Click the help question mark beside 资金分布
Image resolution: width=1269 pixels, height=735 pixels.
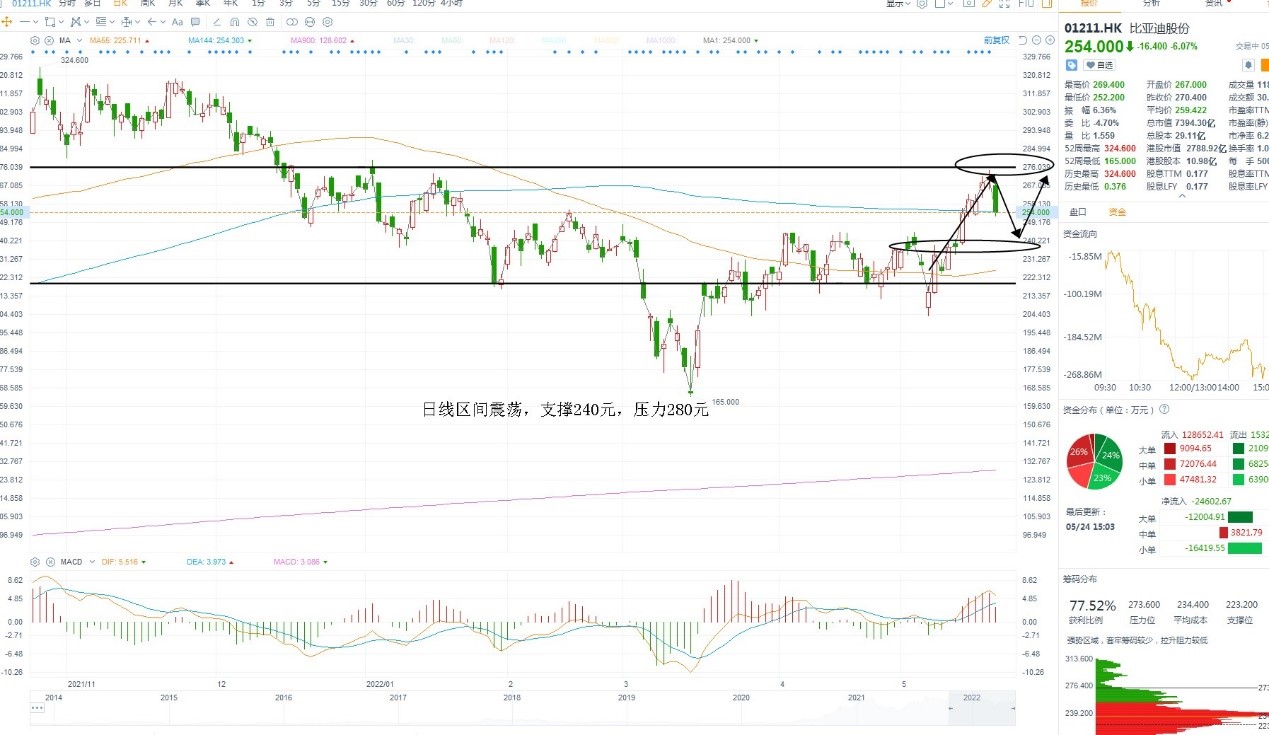pyautogui.click(x=1164, y=409)
